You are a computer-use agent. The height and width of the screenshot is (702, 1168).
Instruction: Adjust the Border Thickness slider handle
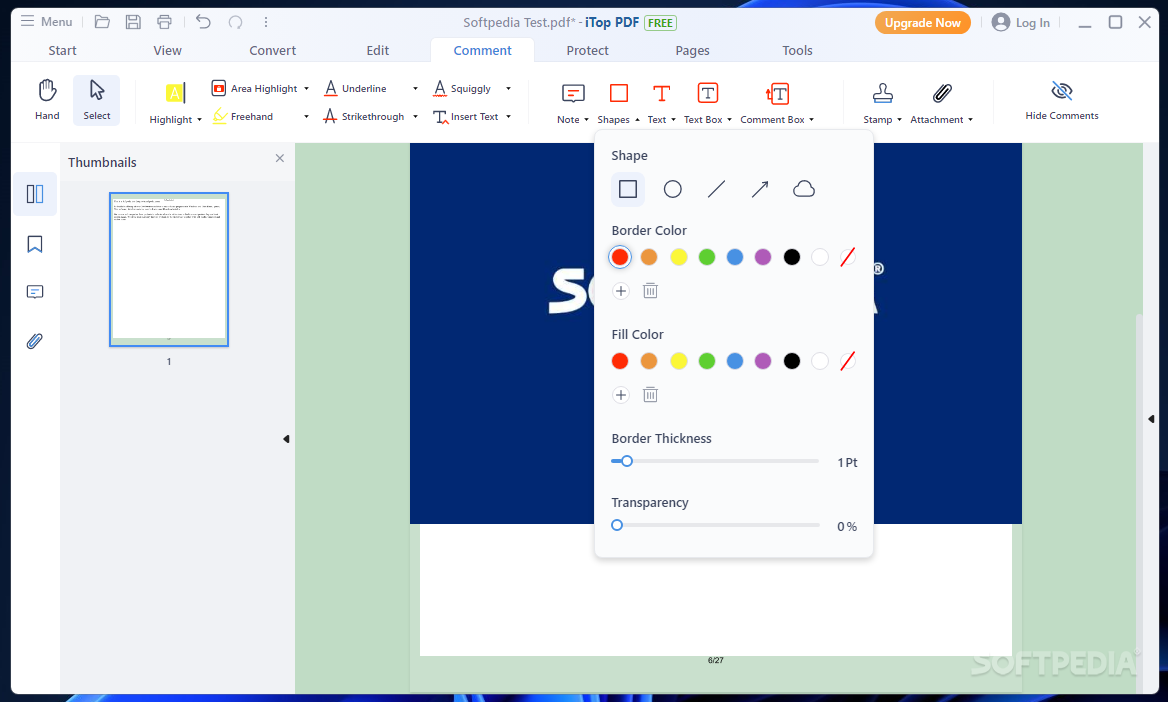pos(627,461)
